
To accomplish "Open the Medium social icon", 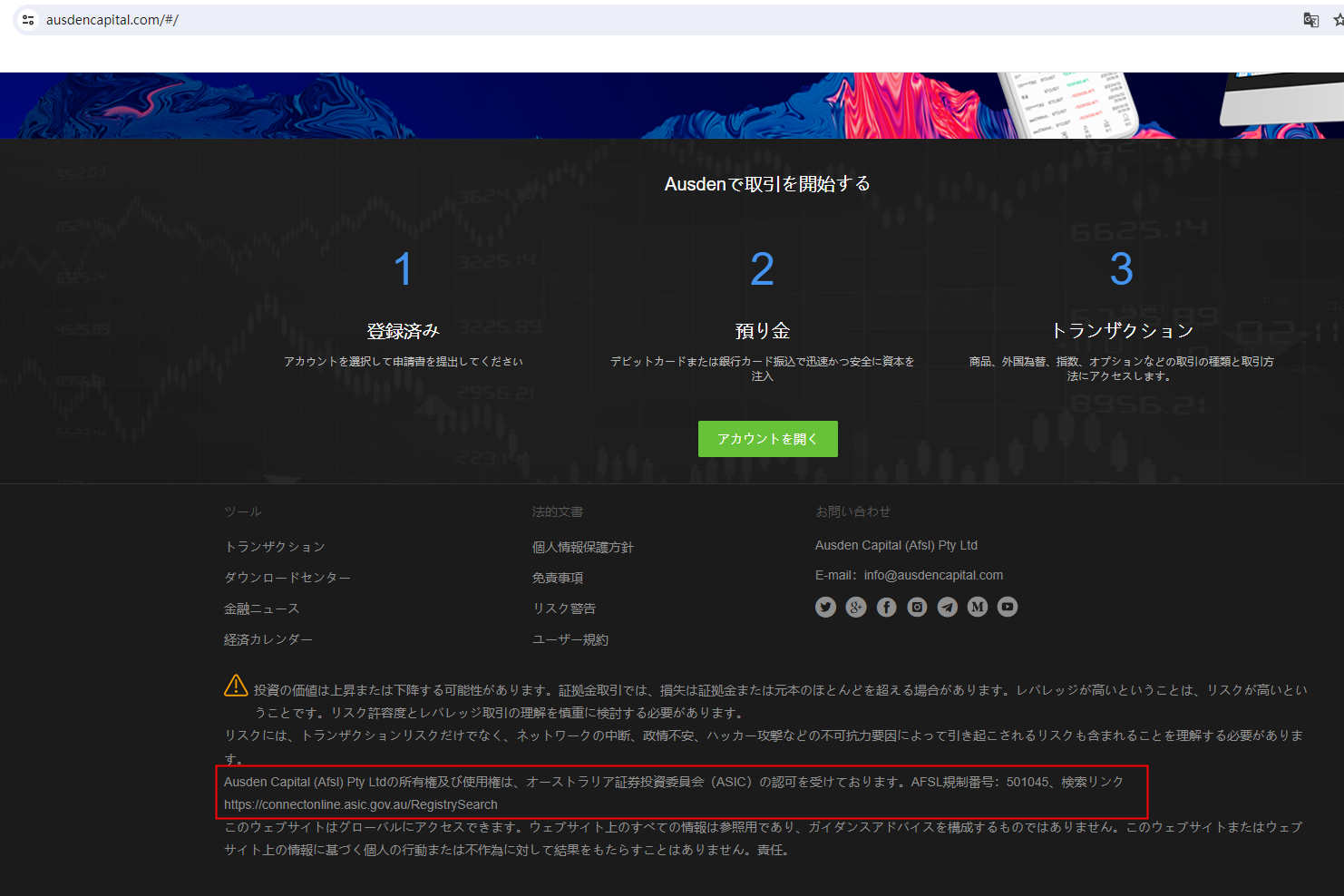I will coord(977,607).
